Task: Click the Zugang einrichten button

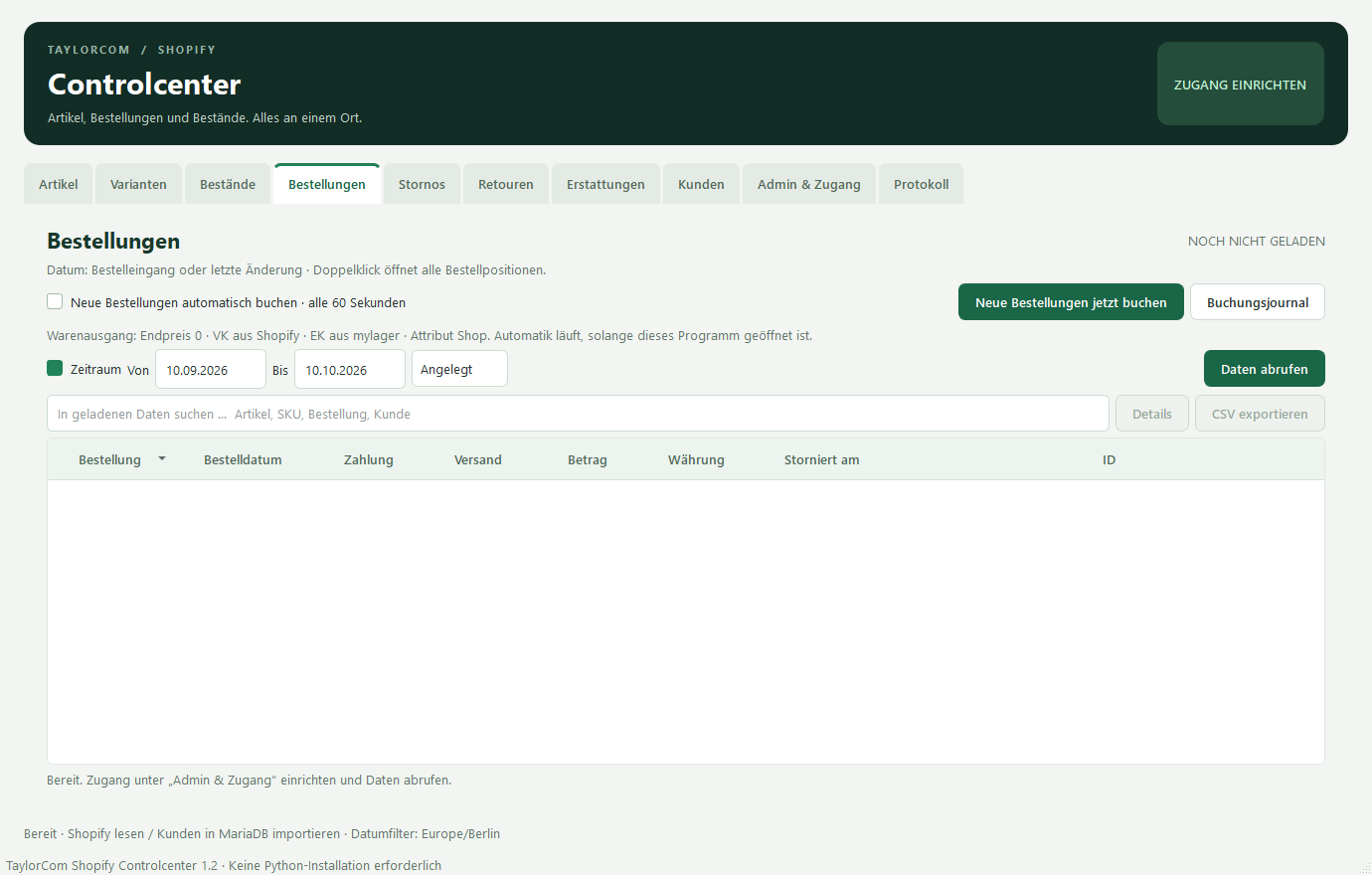Action: point(1241,84)
